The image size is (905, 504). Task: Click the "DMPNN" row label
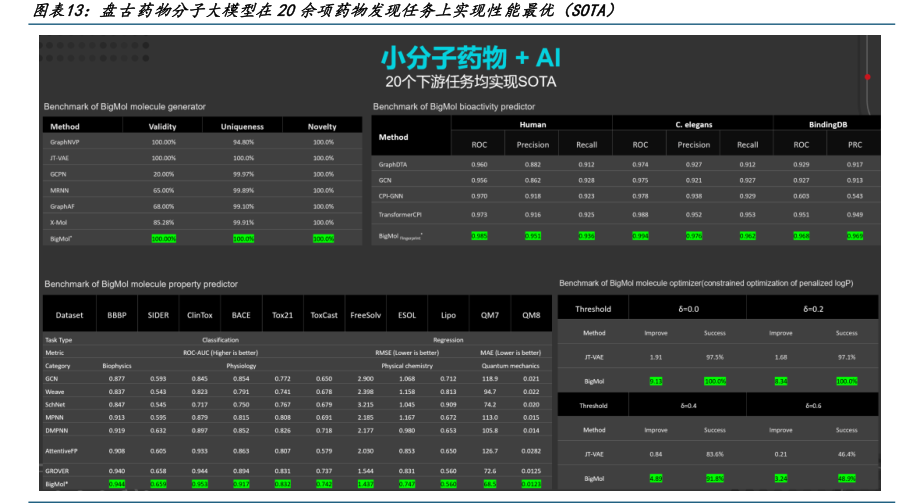(x=57, y=431)
